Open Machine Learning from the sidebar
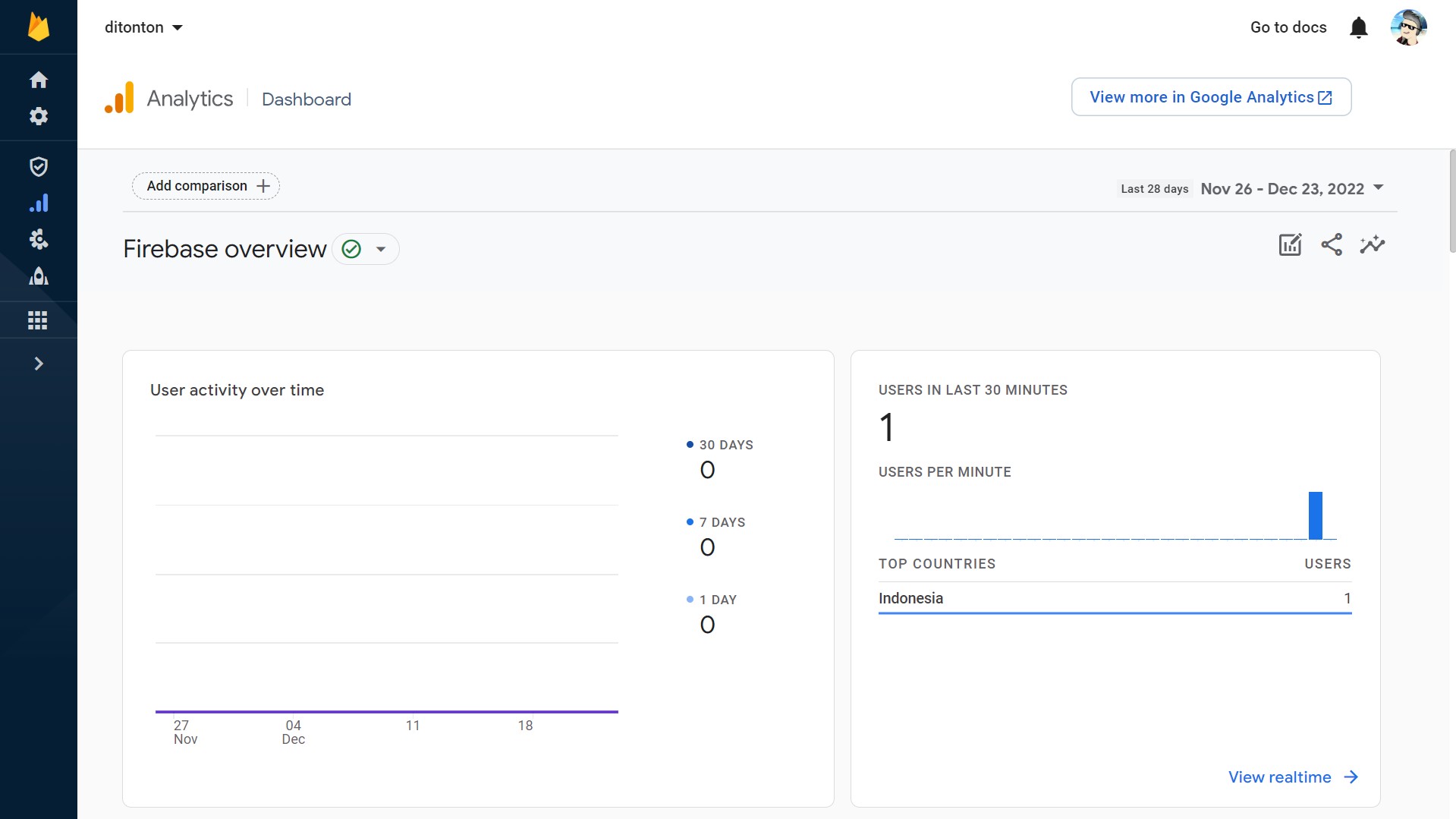This screenshot has width=1456, height=819. 38,240
